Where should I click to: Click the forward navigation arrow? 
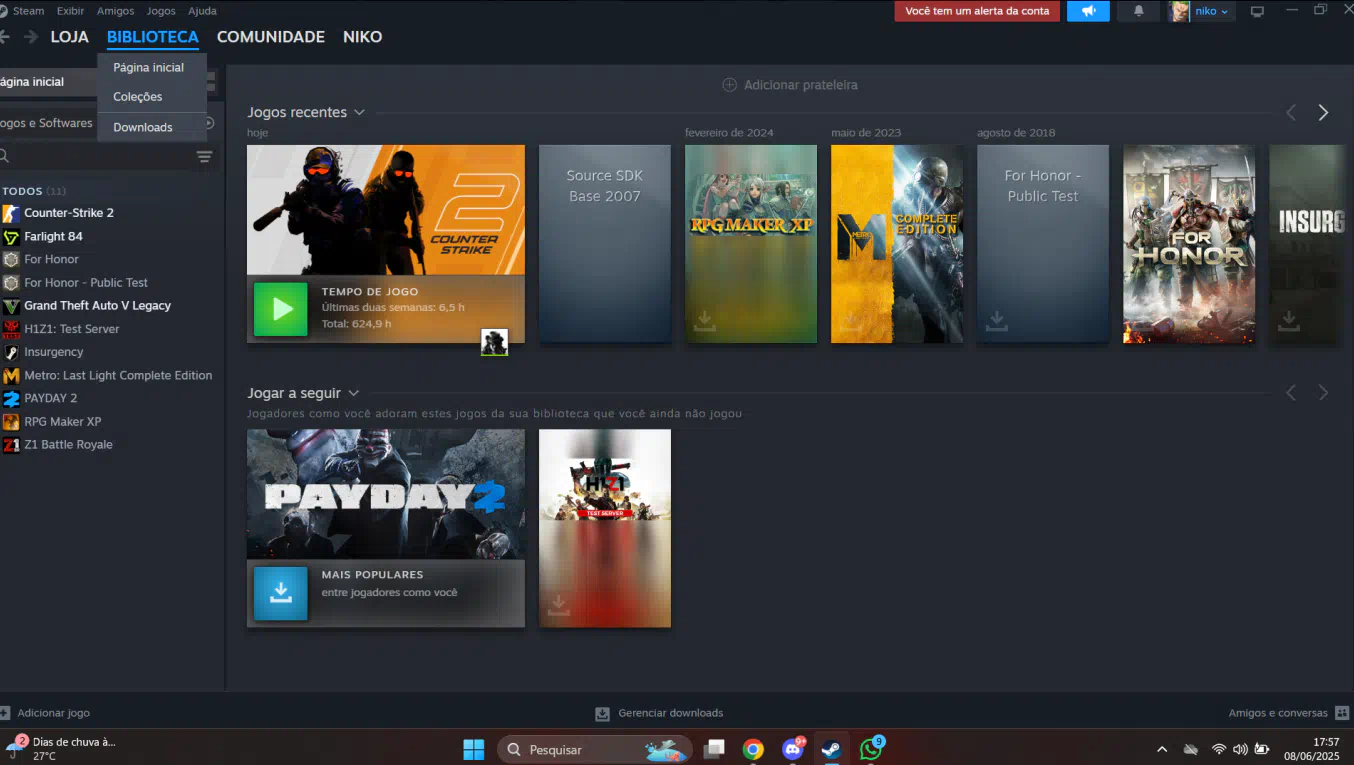coord(31,37)
